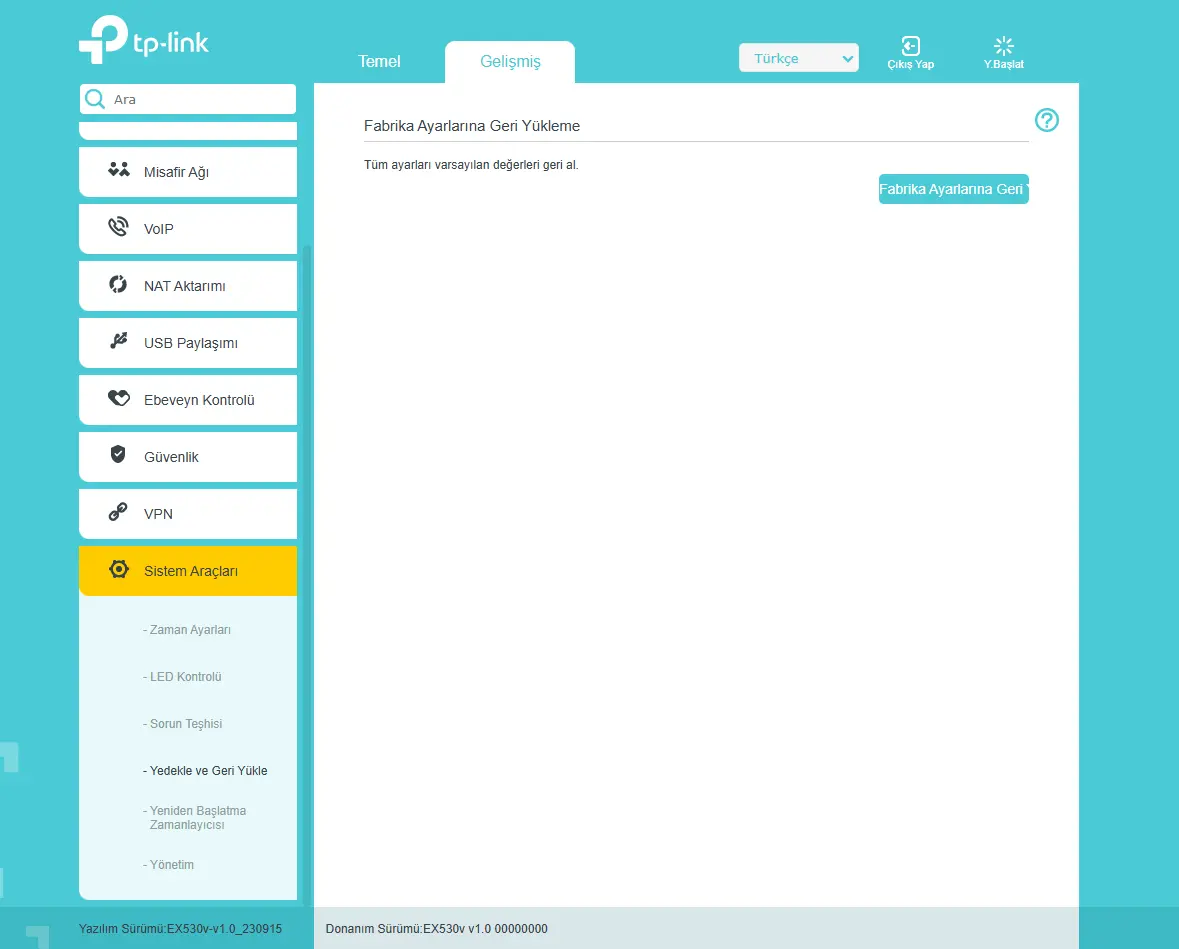Click the Sistem Araçları gear icon
This screenshot has width=1179, height=949.
pos(119,569)
